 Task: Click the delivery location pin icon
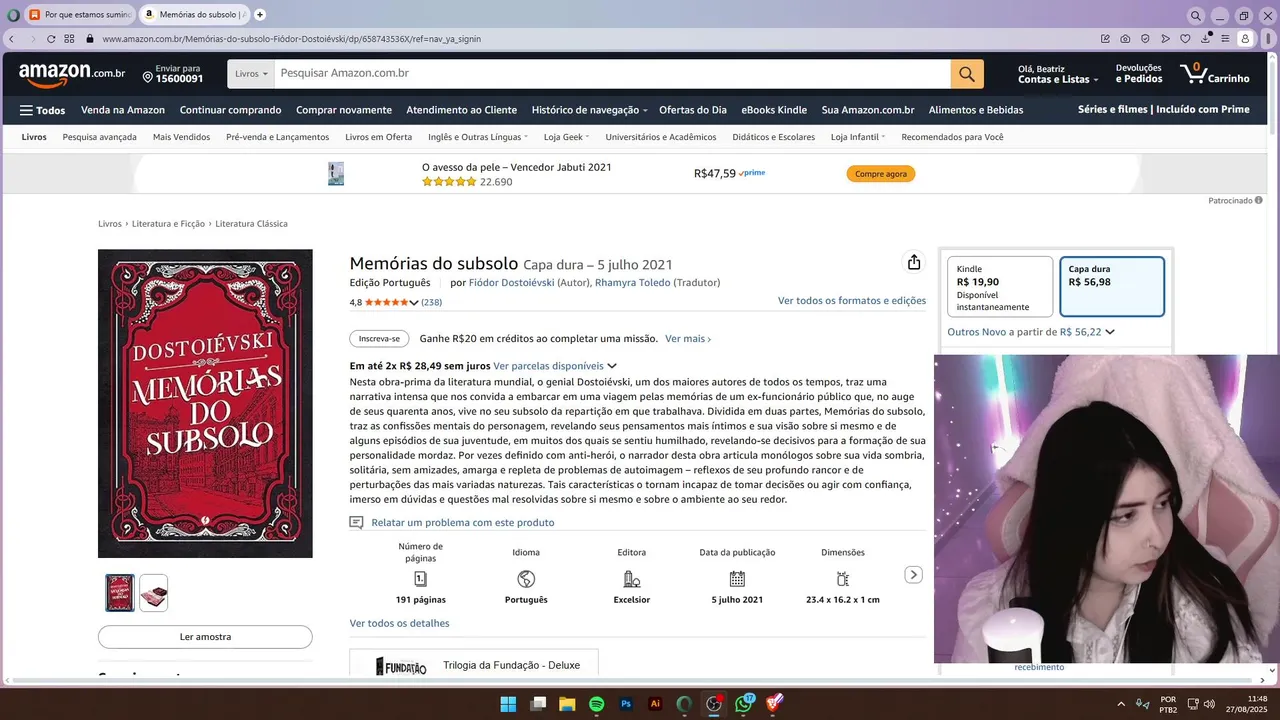(x=148, y=77)
